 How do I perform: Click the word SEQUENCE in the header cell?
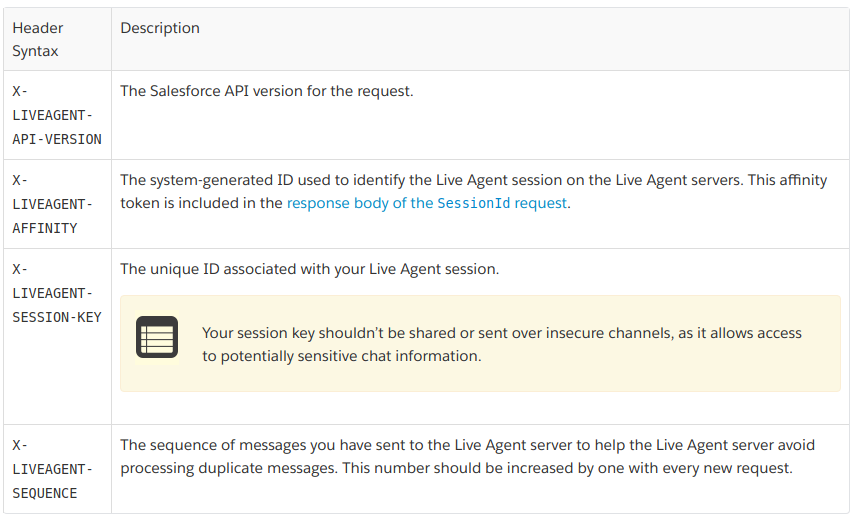point(45,494)
